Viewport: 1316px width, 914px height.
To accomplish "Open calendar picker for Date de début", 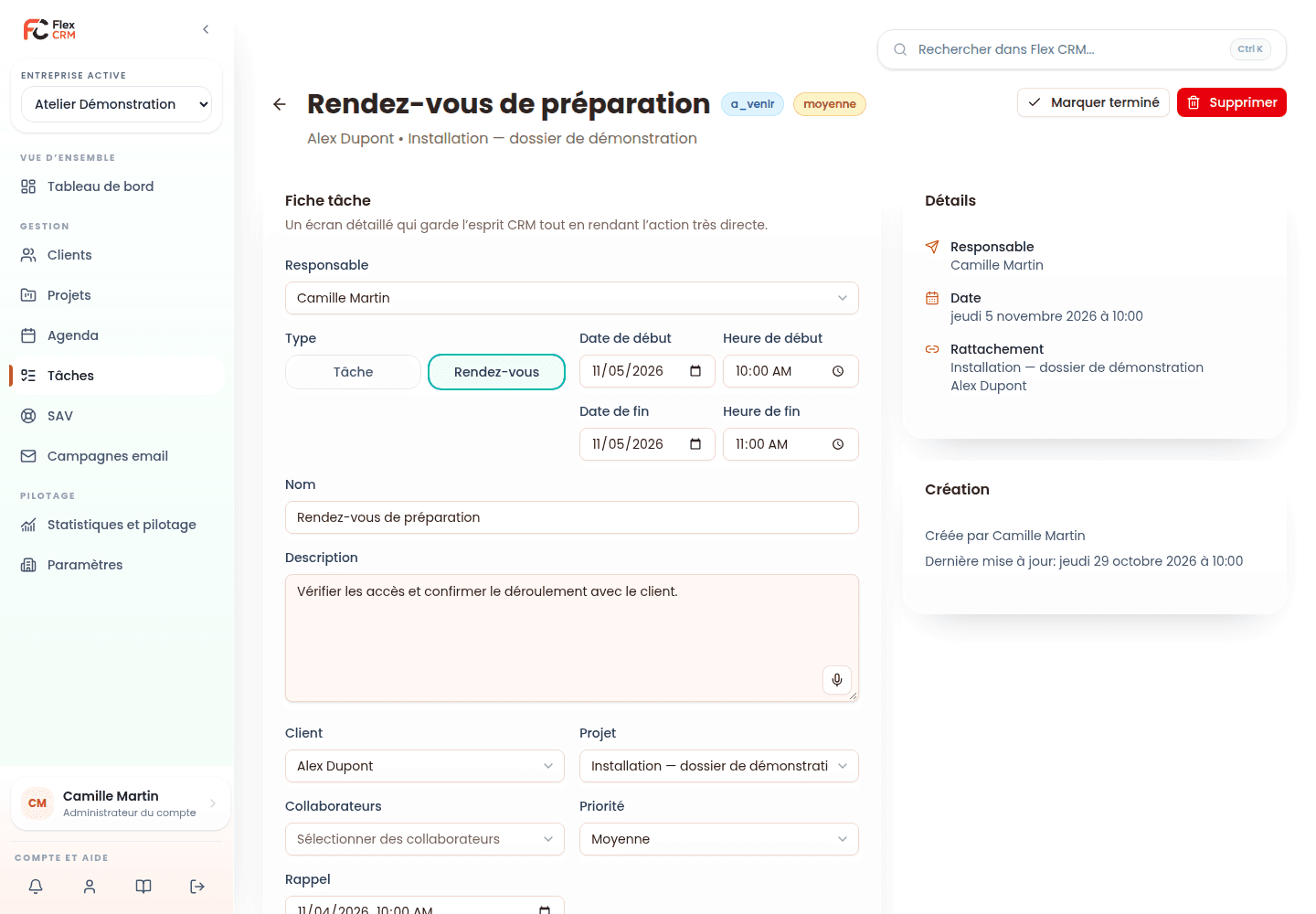I will click(695, 371).
